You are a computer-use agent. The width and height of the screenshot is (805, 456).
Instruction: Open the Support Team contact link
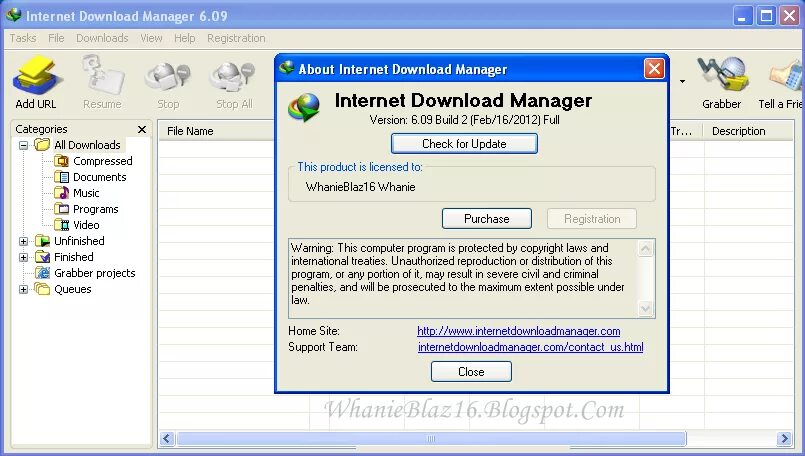click(530, 347)
